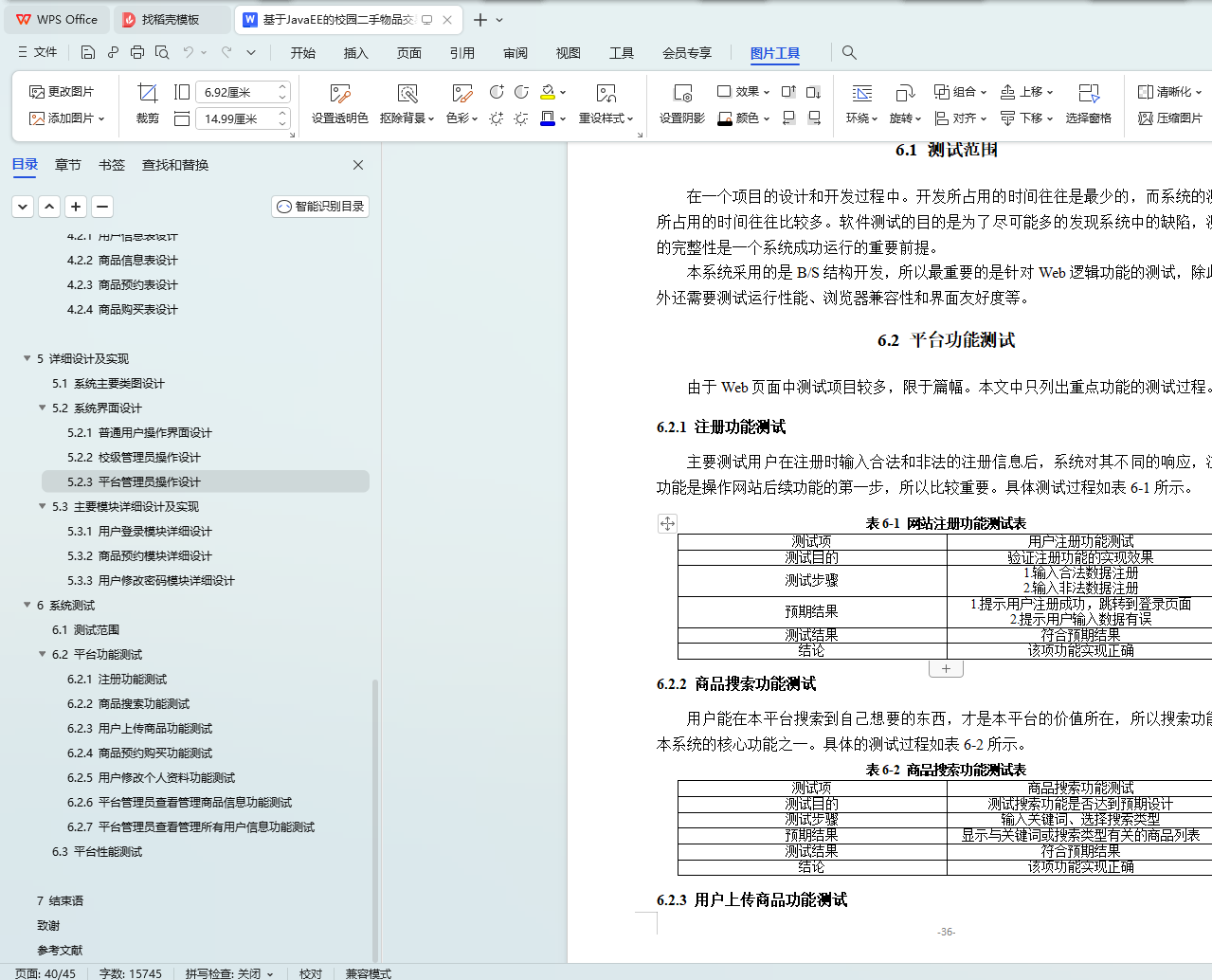This screenshot has height=980, width=1212.
Task: Click the 智能识别目录 button
Action: [x=320, y=207]
